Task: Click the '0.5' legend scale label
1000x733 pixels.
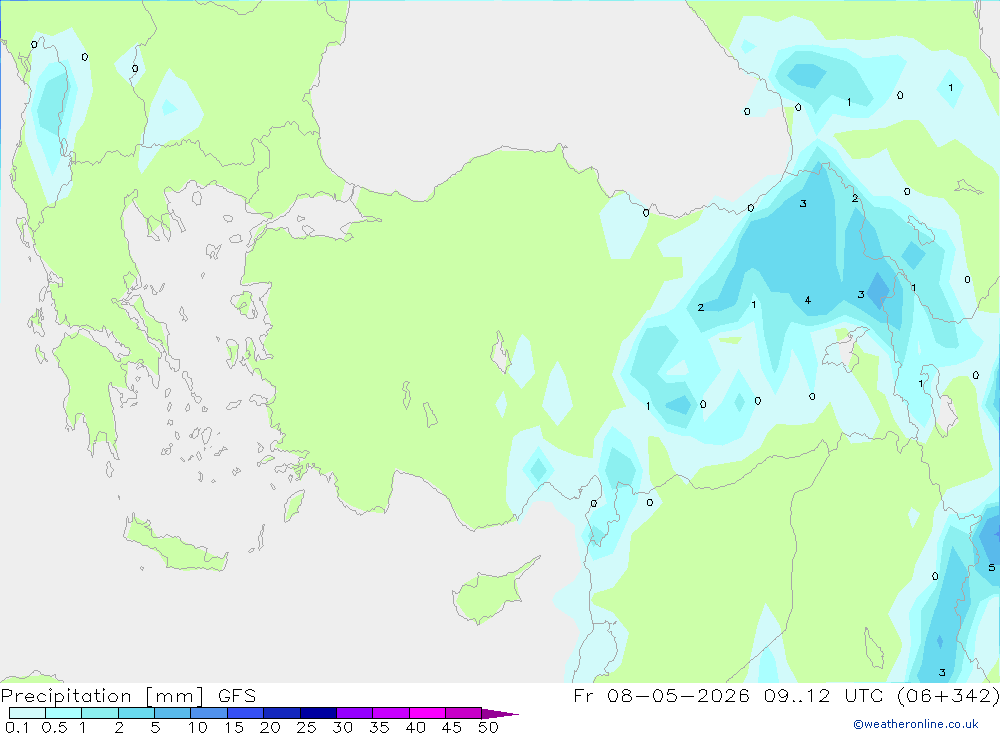Action: point(54,727)
